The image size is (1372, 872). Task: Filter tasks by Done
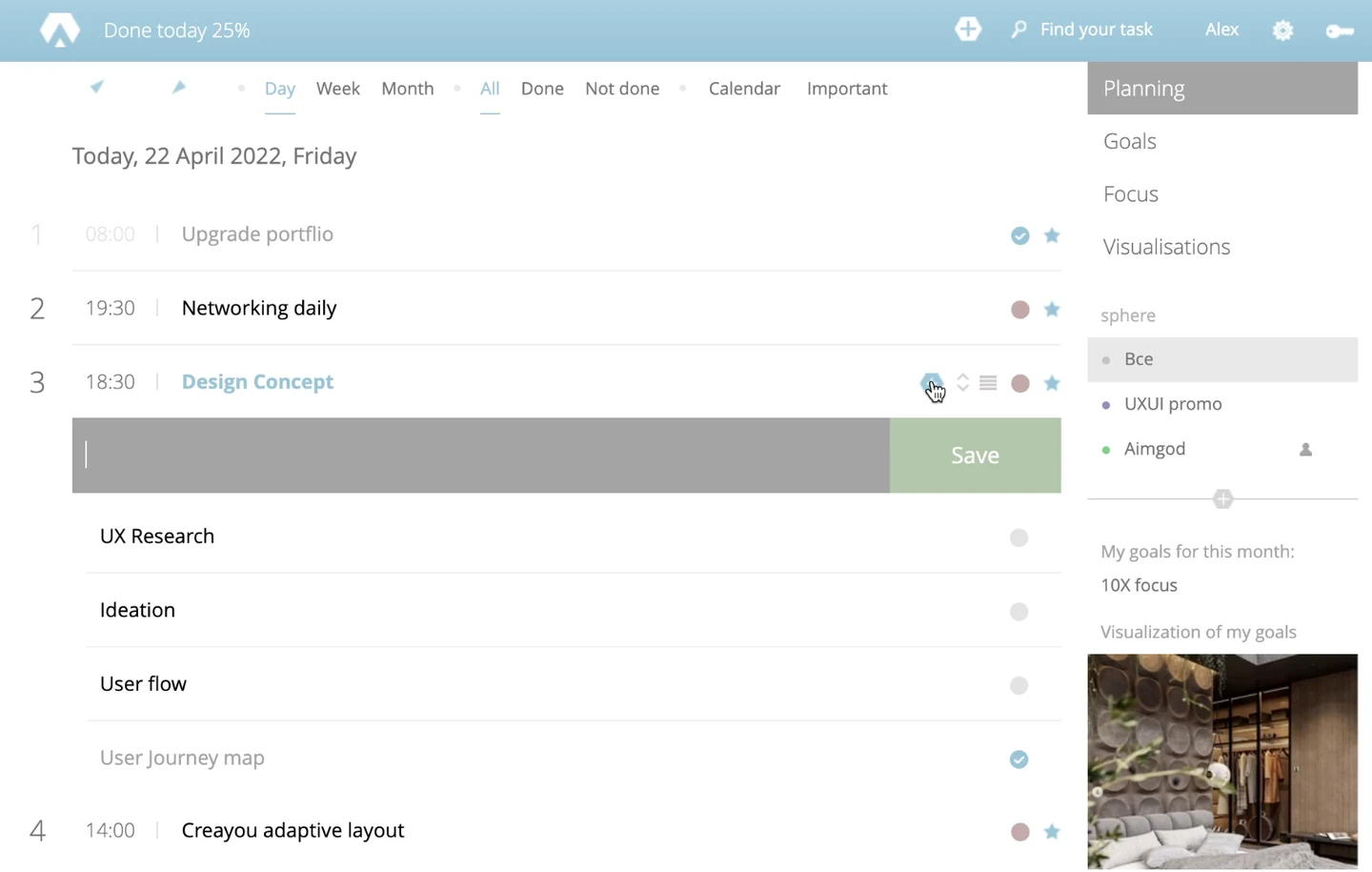point(542,89)
